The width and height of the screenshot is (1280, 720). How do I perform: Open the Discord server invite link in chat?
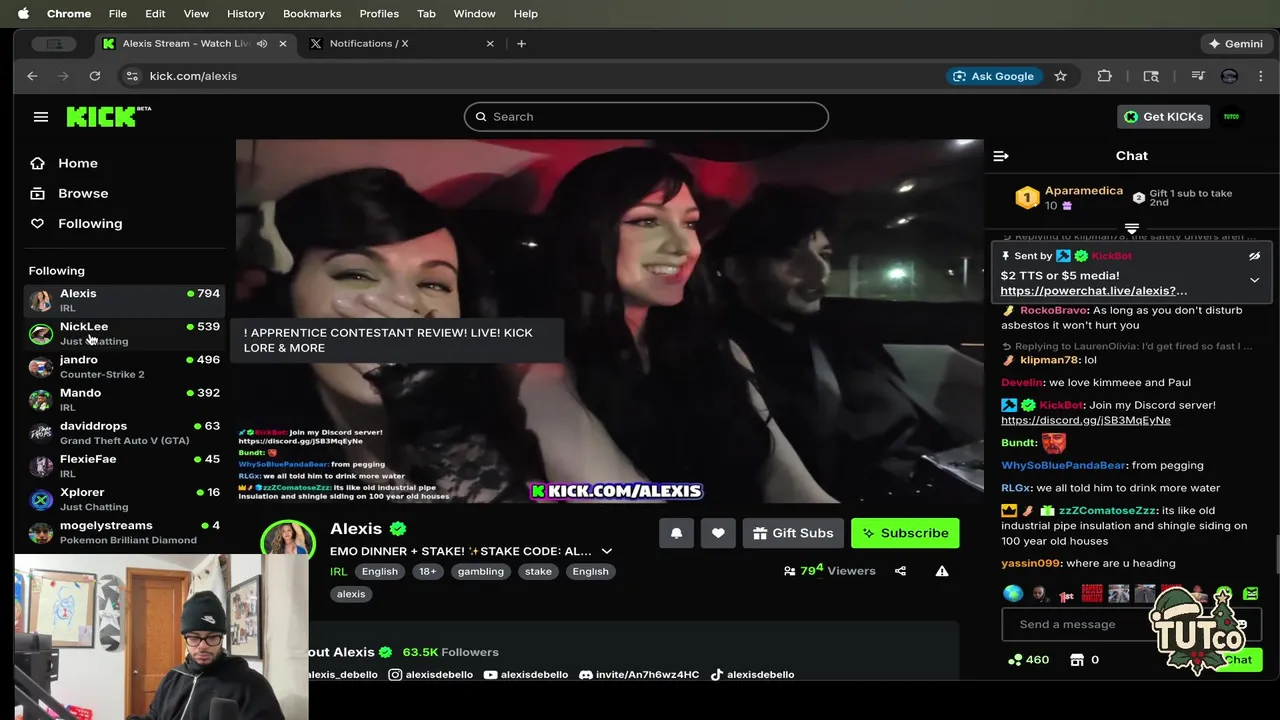coord(1085,420)
